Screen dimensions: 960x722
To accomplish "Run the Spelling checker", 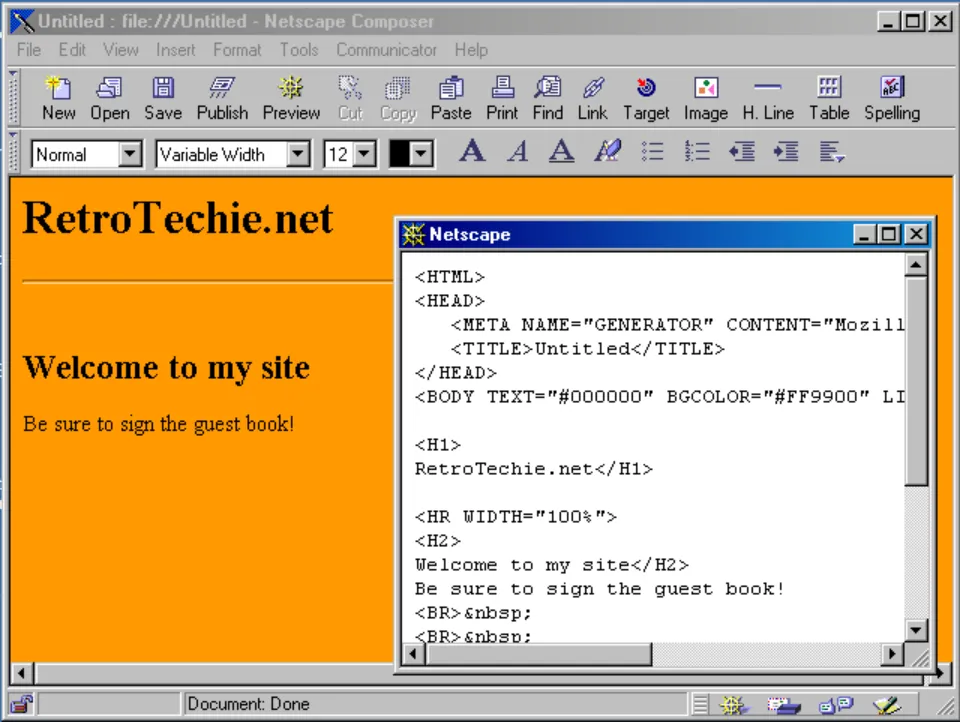I will [x=890, y=97].
